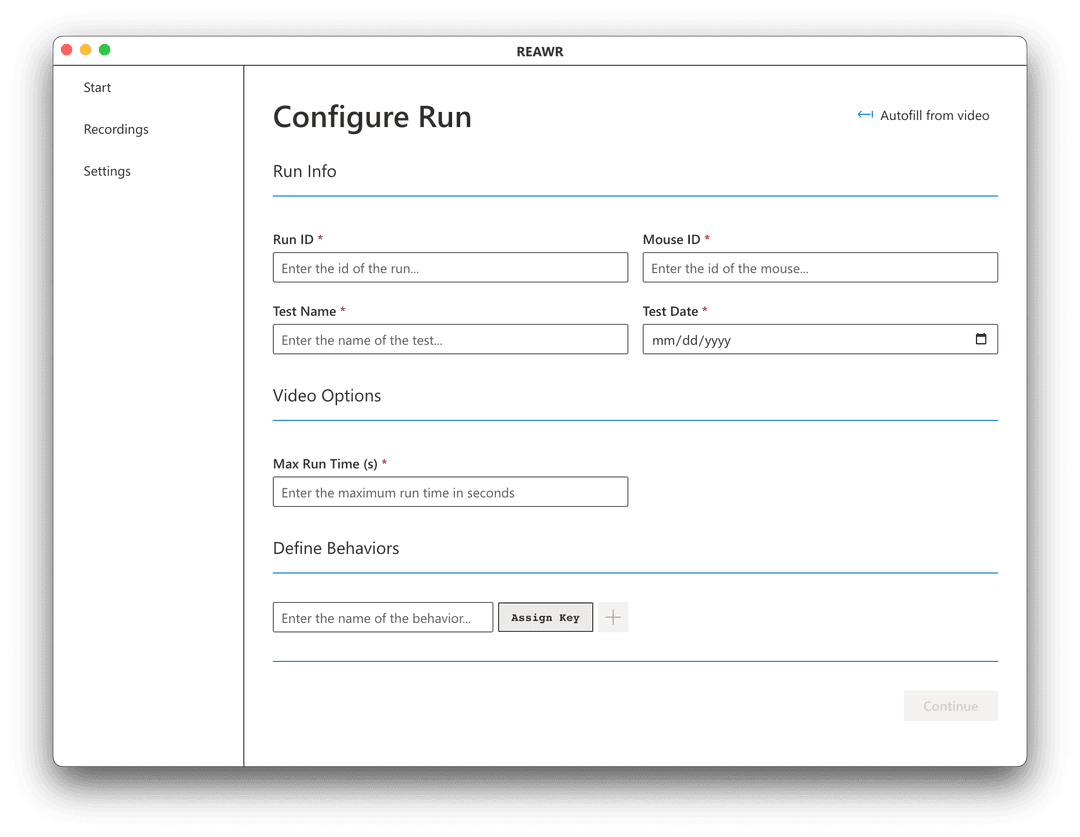1080x837 pixels.
Task: Click the Define Behaviors section heading
Action: (336, 548)
